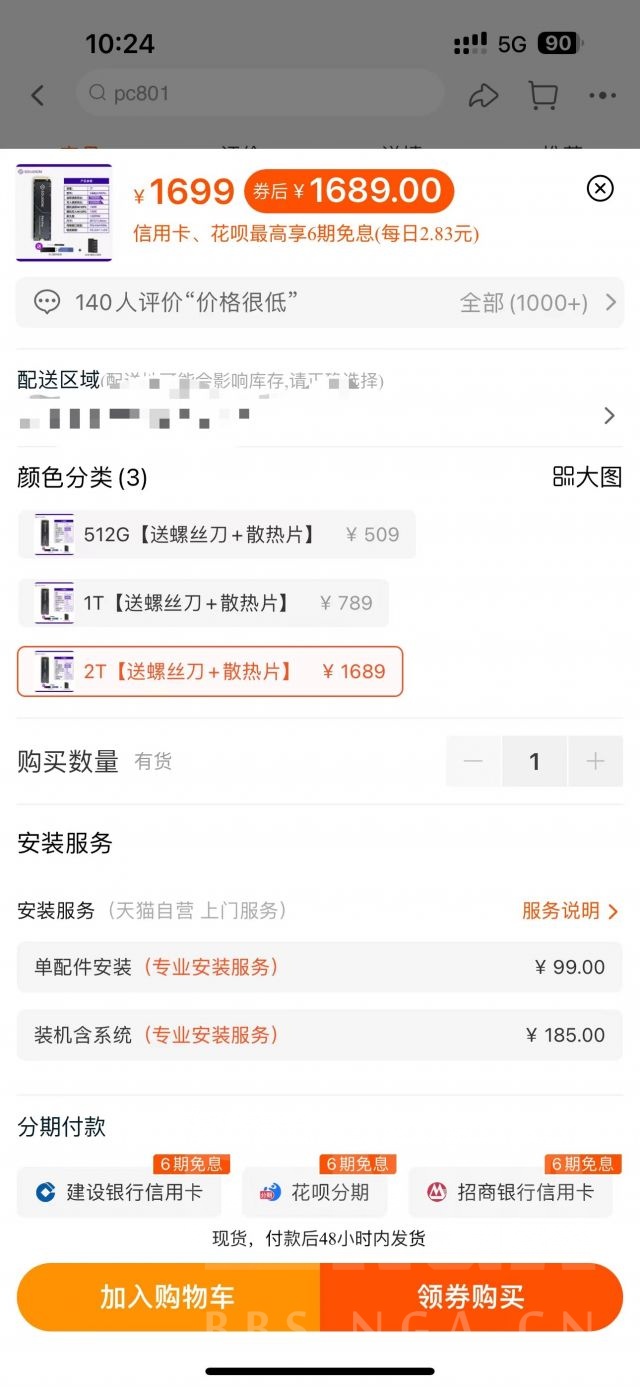Screen dimensions: 640x1387
Task: Tap the three-dot more options icon
Action: click(x=603, y=94)
